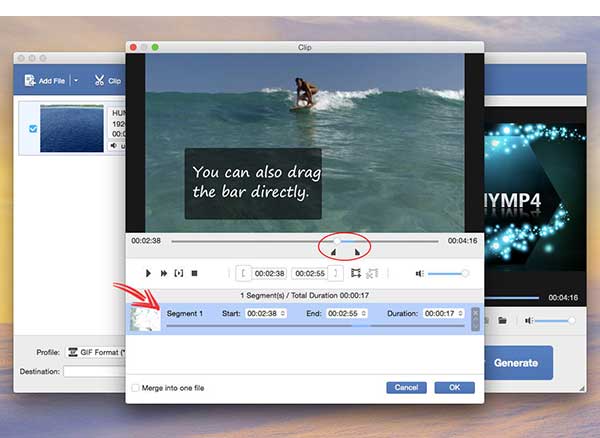Click the 00:04:16 total time label in Clip window
The width and height of the screenshot is (600, 438).
tap(462, 241)
